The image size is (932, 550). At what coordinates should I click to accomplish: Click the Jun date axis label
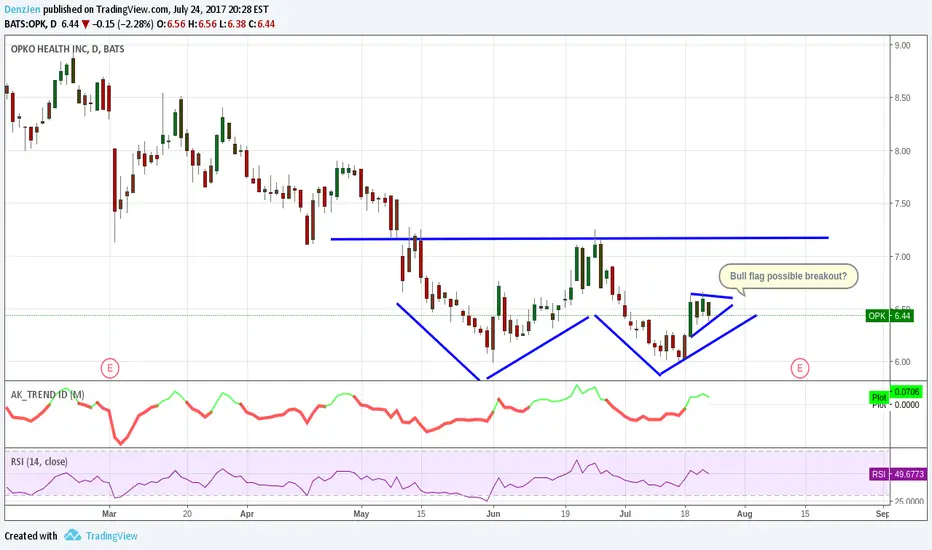(493, 513)
